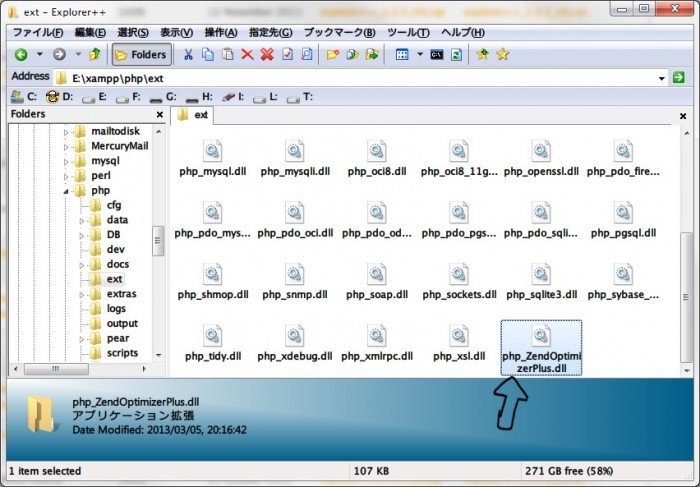This screenshot has width=700, height=487.
Task: Open the php_xdebug.dll file icon
Action: point(293,337)
